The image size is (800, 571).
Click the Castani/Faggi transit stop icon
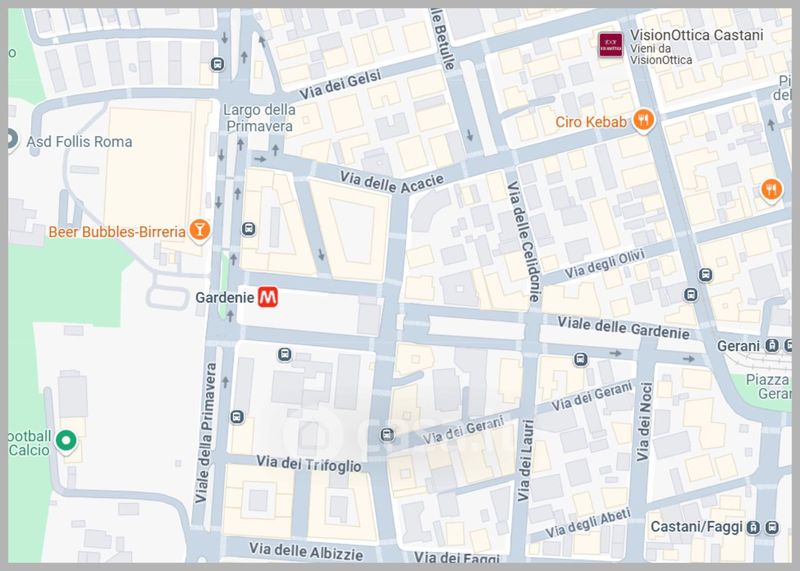(753, 528)
